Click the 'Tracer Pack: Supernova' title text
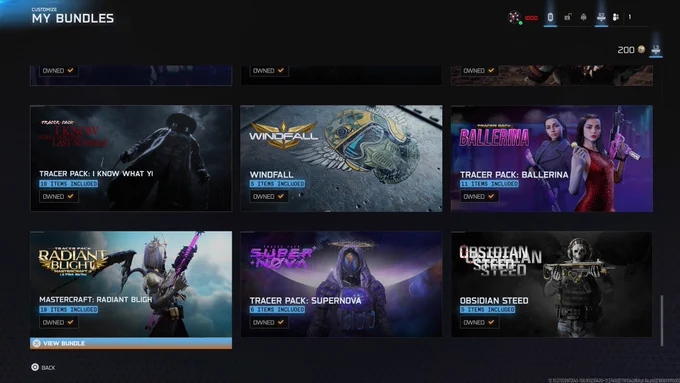Screen dimensions: 680x383 (305, 301)
